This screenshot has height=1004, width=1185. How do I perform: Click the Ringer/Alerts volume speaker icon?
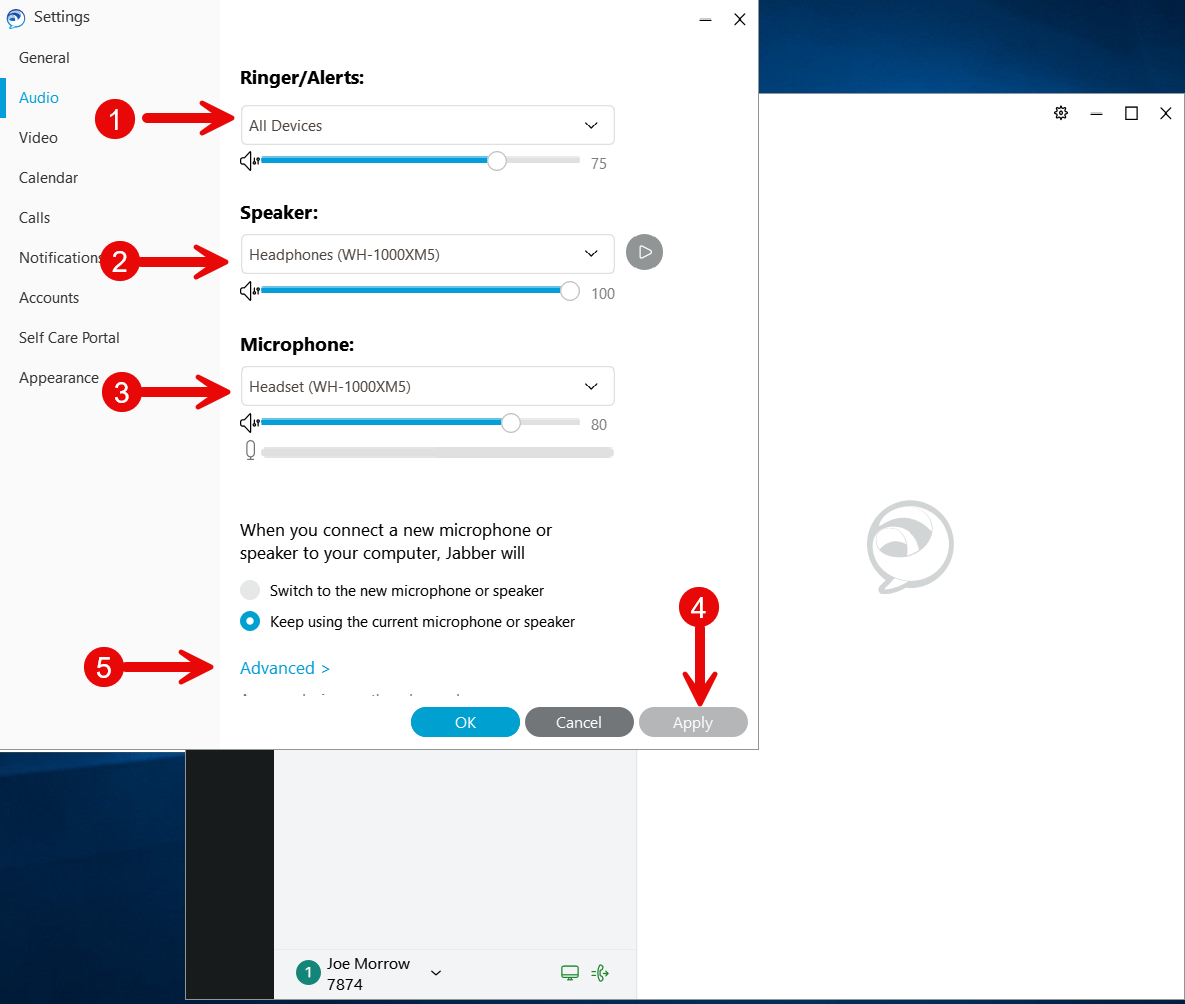tap(250, 161)
